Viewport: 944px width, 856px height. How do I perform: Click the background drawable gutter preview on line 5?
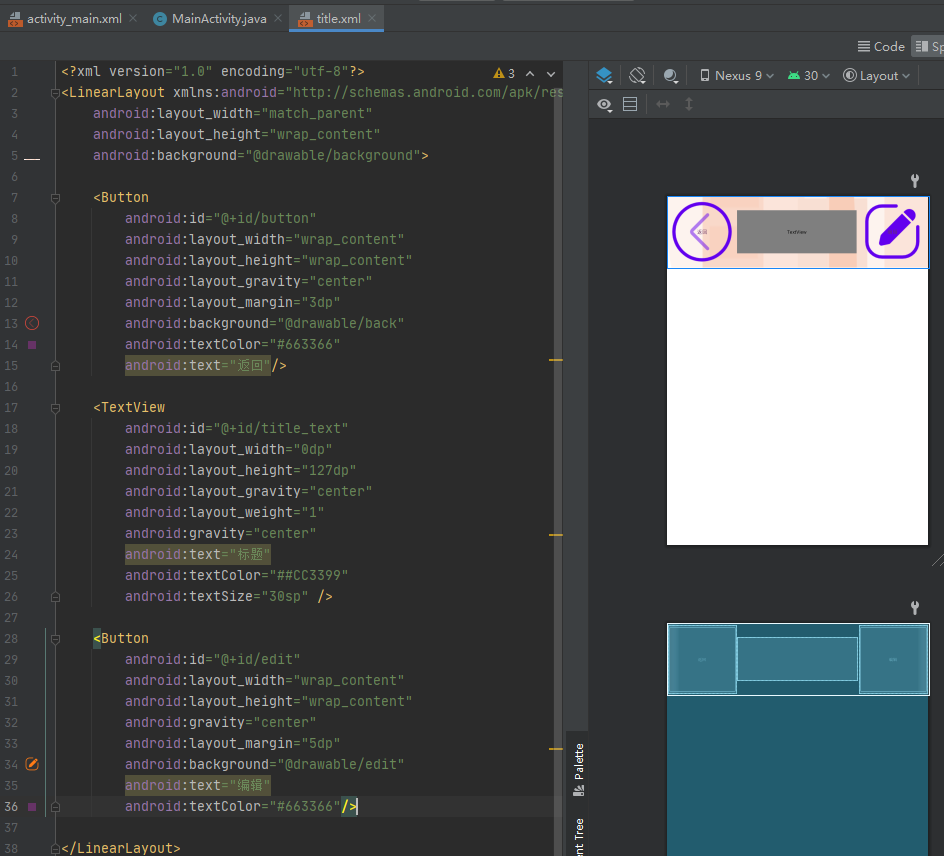[32, 158]
